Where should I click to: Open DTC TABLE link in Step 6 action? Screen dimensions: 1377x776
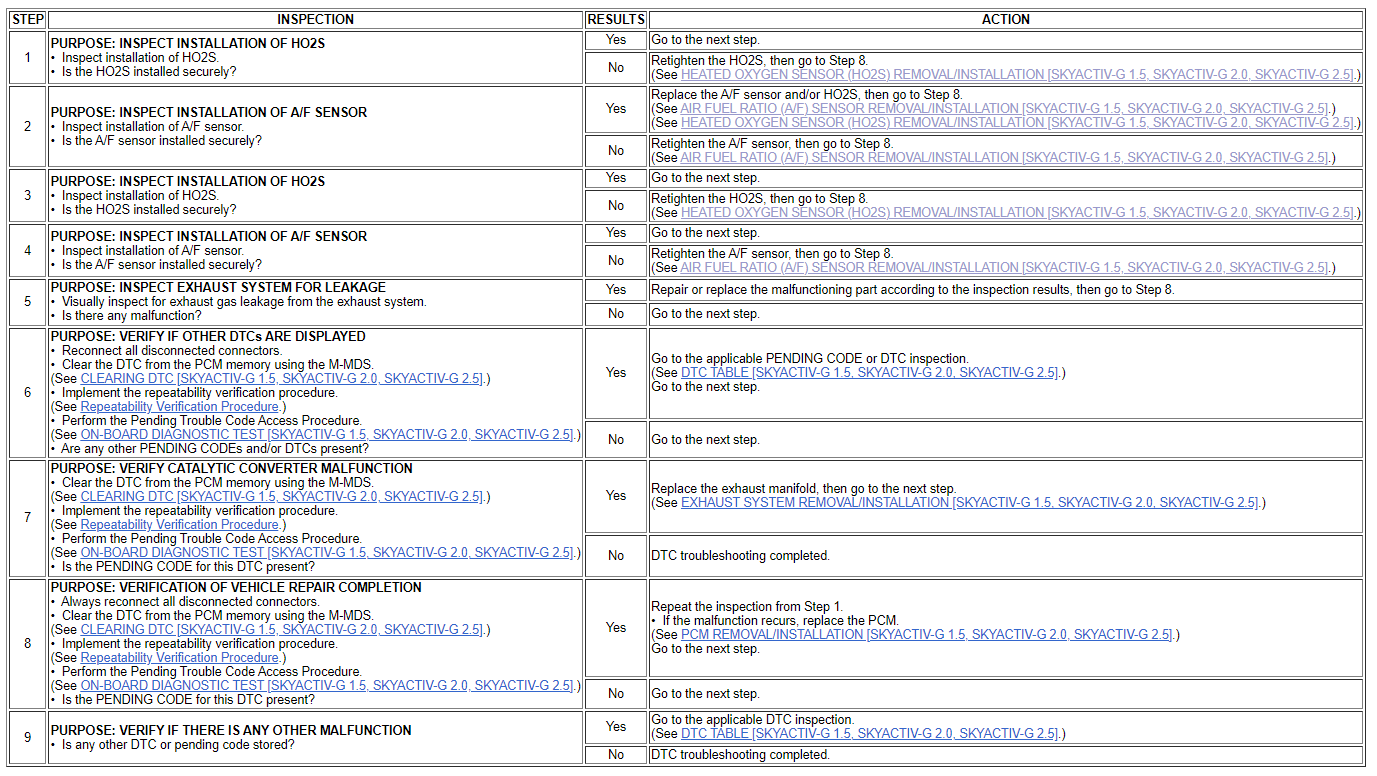[869, 373]
